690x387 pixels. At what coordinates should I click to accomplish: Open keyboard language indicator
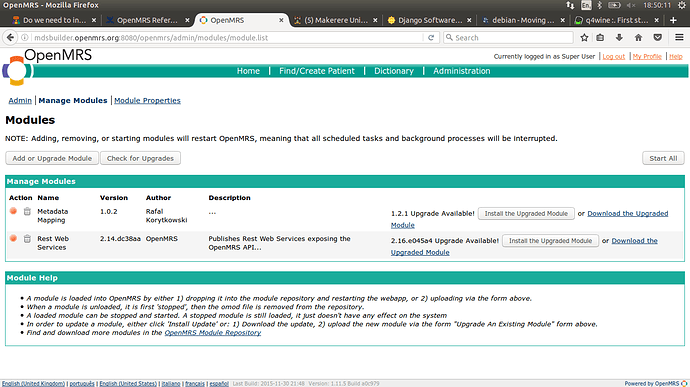586,5
